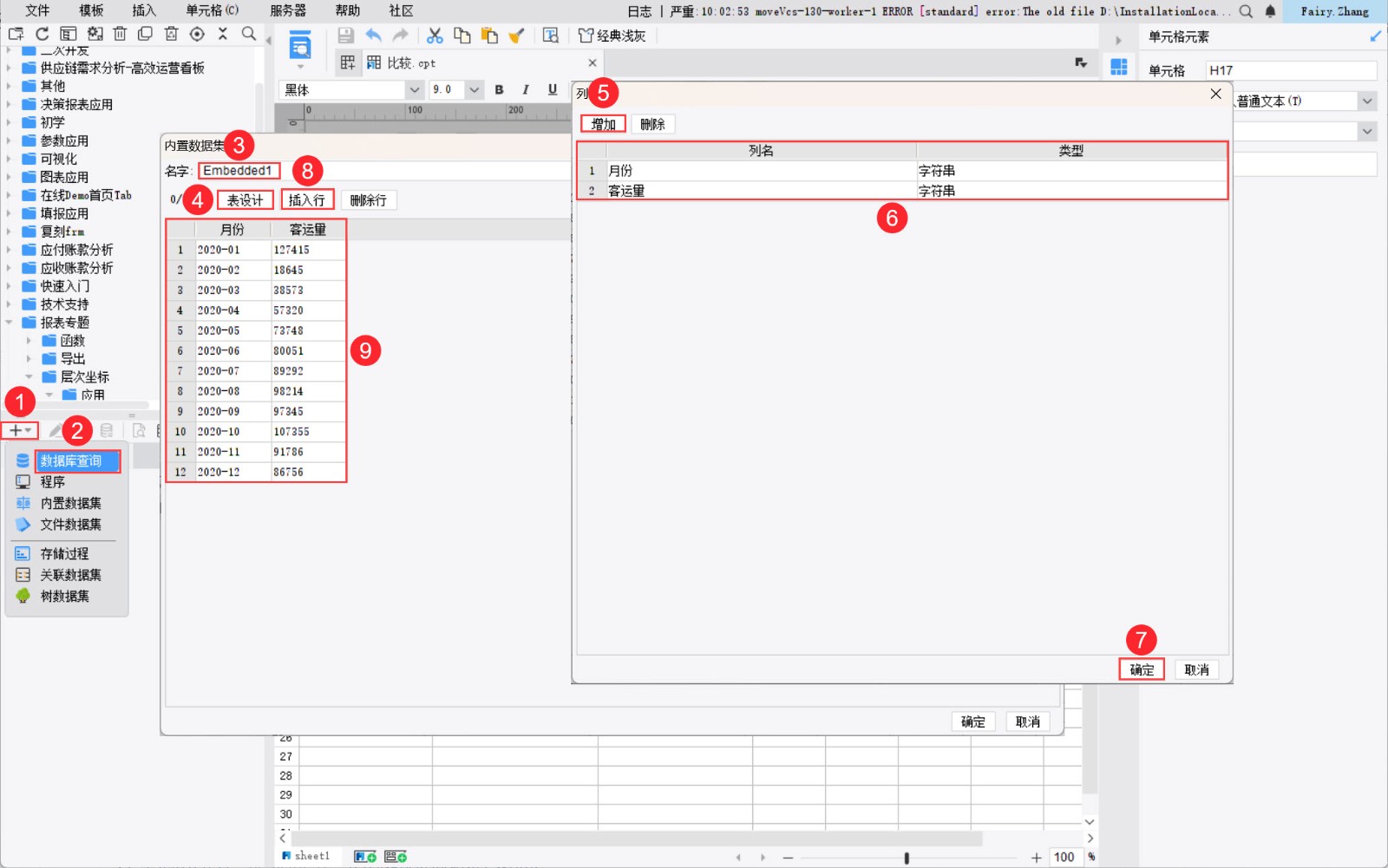Click the horizontal scrollbar of the report sheet
1388x868 pixels.
(x=637, y=839)
